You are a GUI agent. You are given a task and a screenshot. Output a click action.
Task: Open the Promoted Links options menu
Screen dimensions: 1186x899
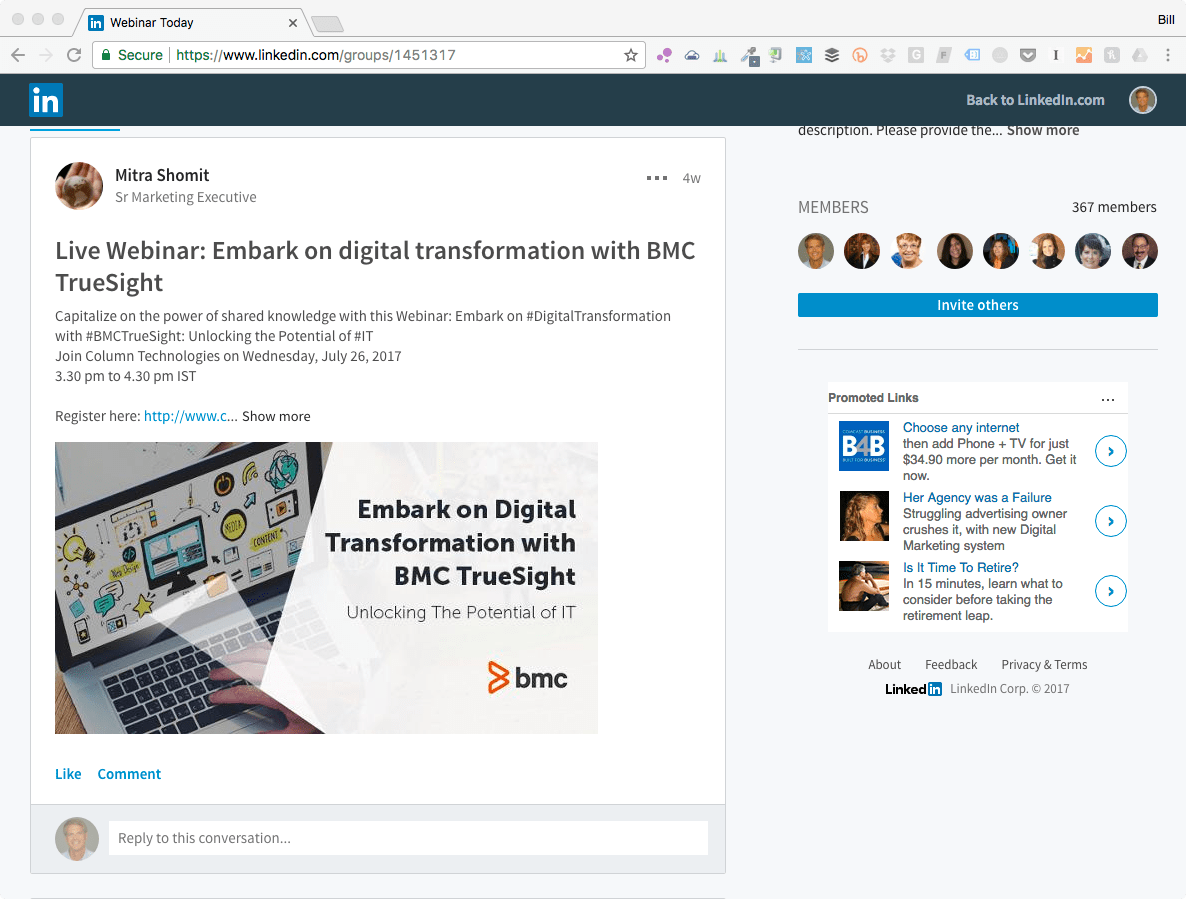(1107, 398)
